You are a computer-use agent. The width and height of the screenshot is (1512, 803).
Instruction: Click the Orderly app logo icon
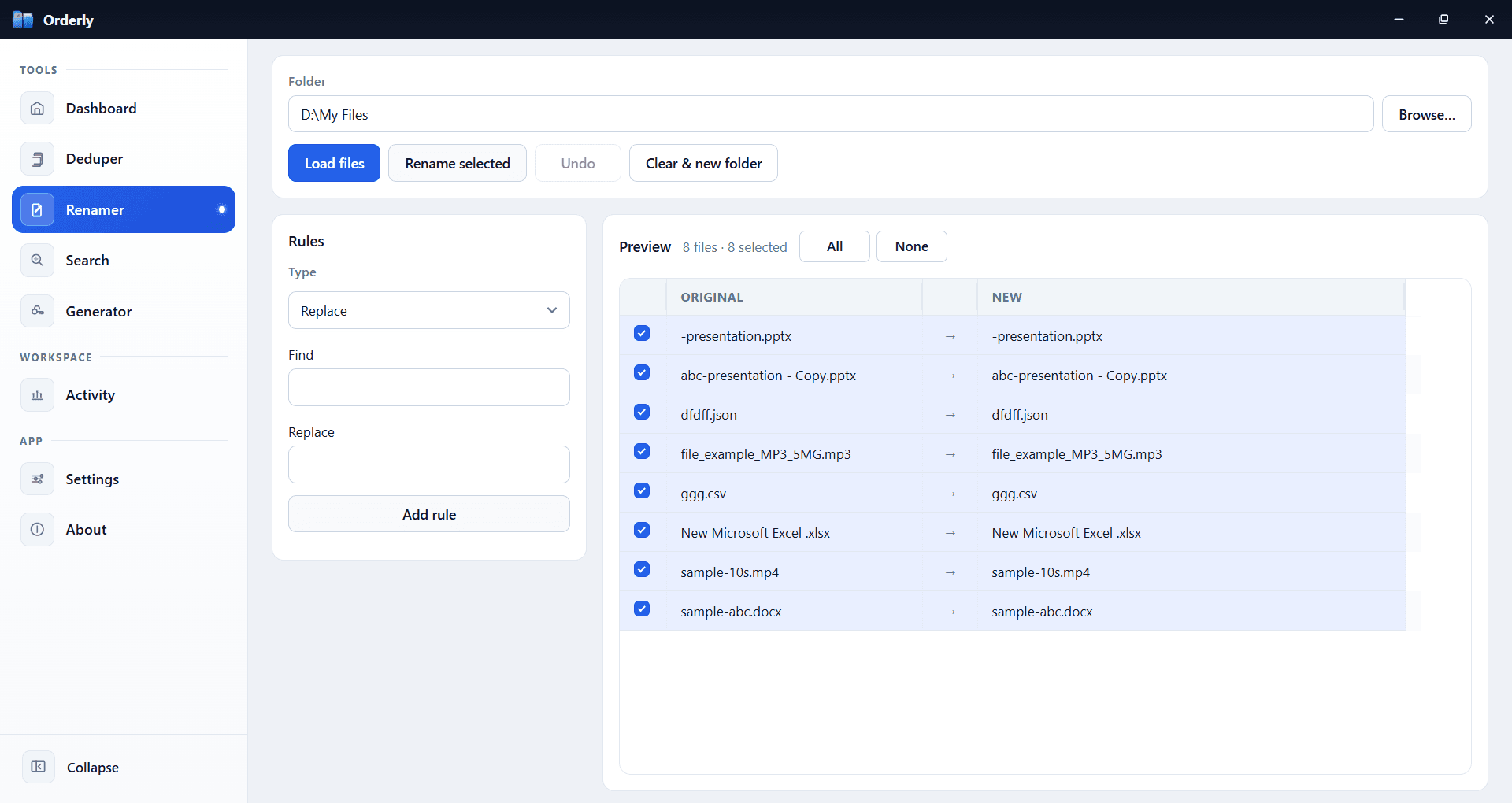(x=23, y=20)
